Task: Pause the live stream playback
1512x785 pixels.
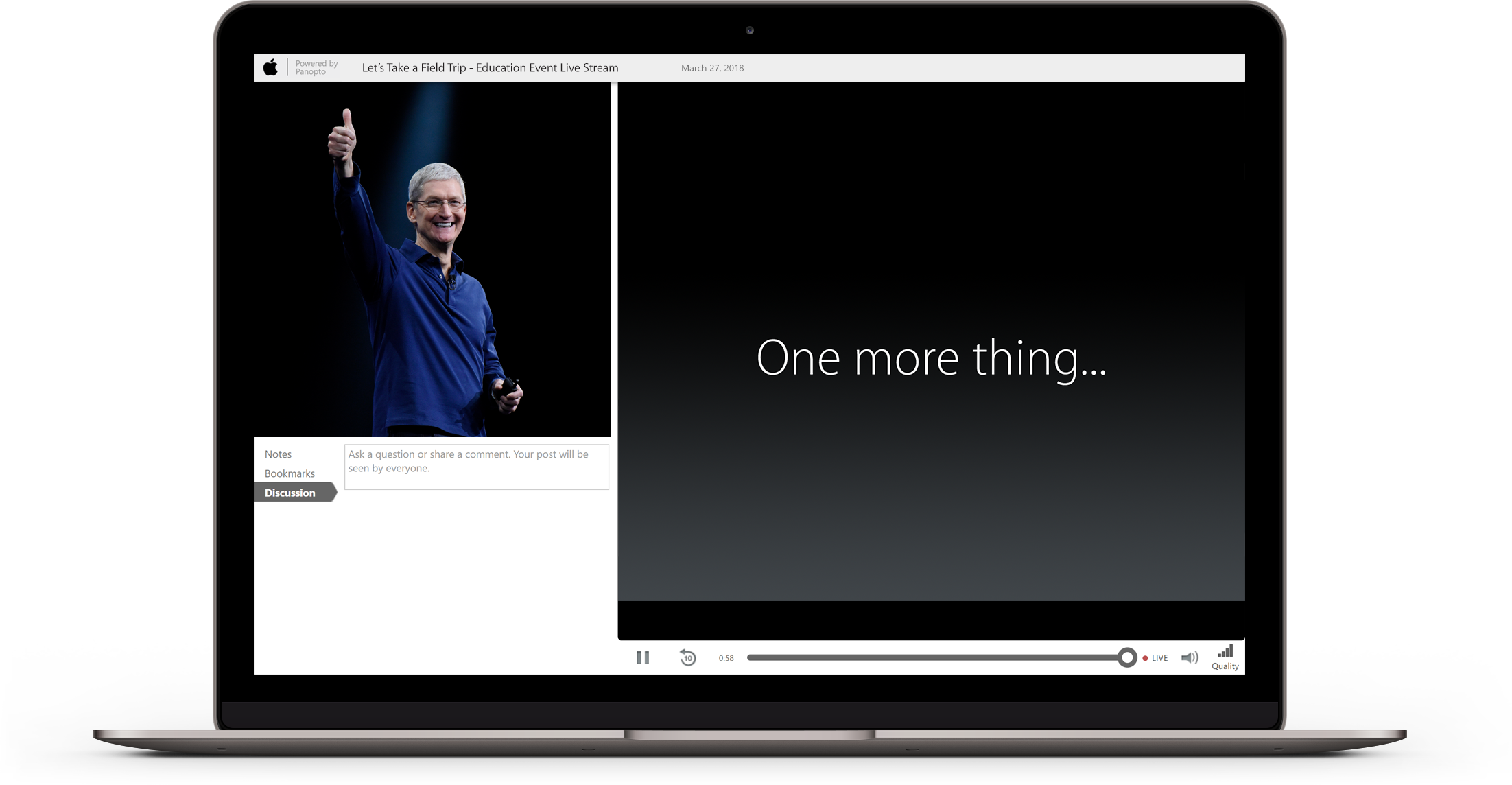Action: pos(643,657)
